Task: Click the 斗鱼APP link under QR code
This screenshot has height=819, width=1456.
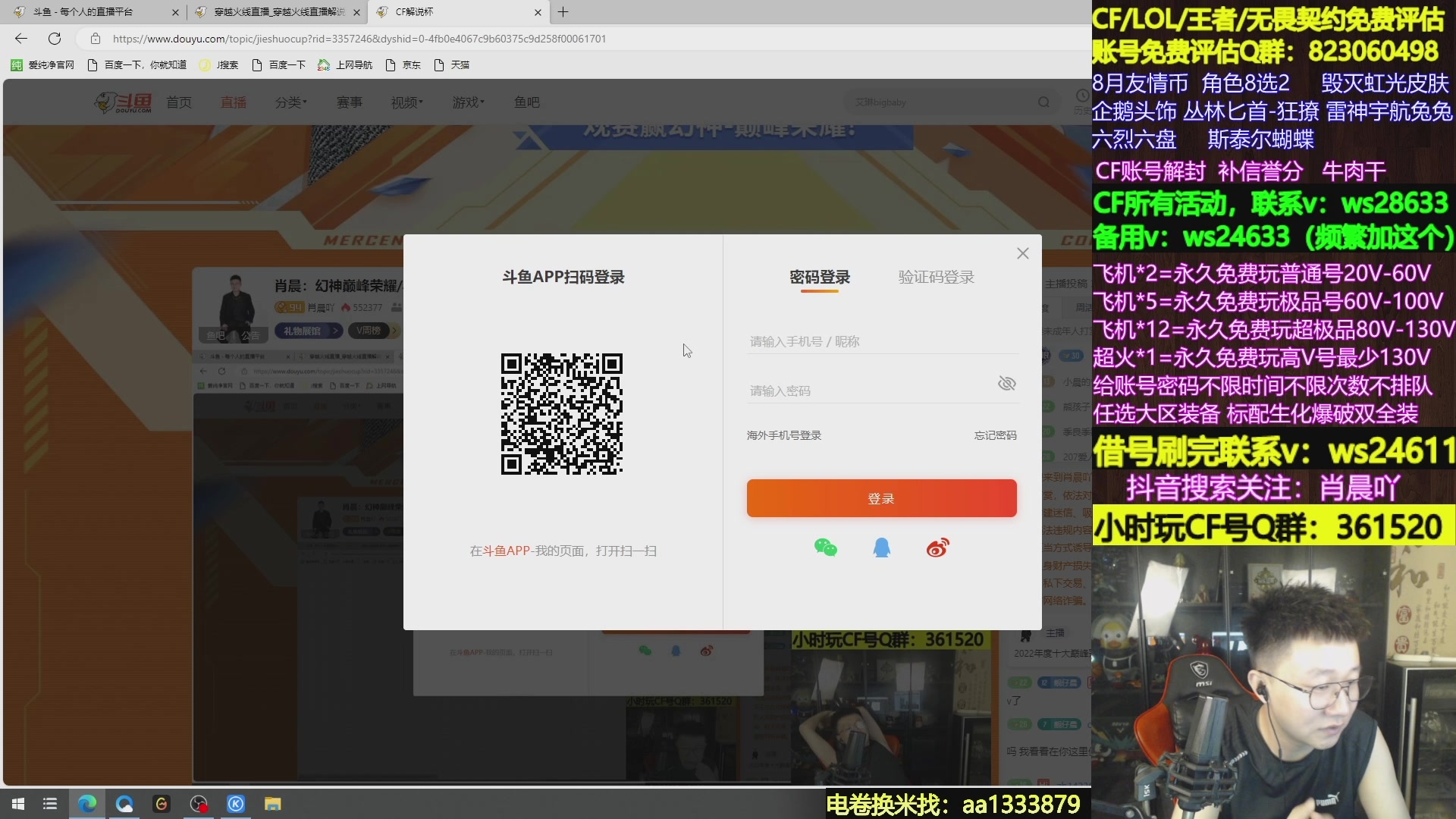Action: click(x=507, y=551)
